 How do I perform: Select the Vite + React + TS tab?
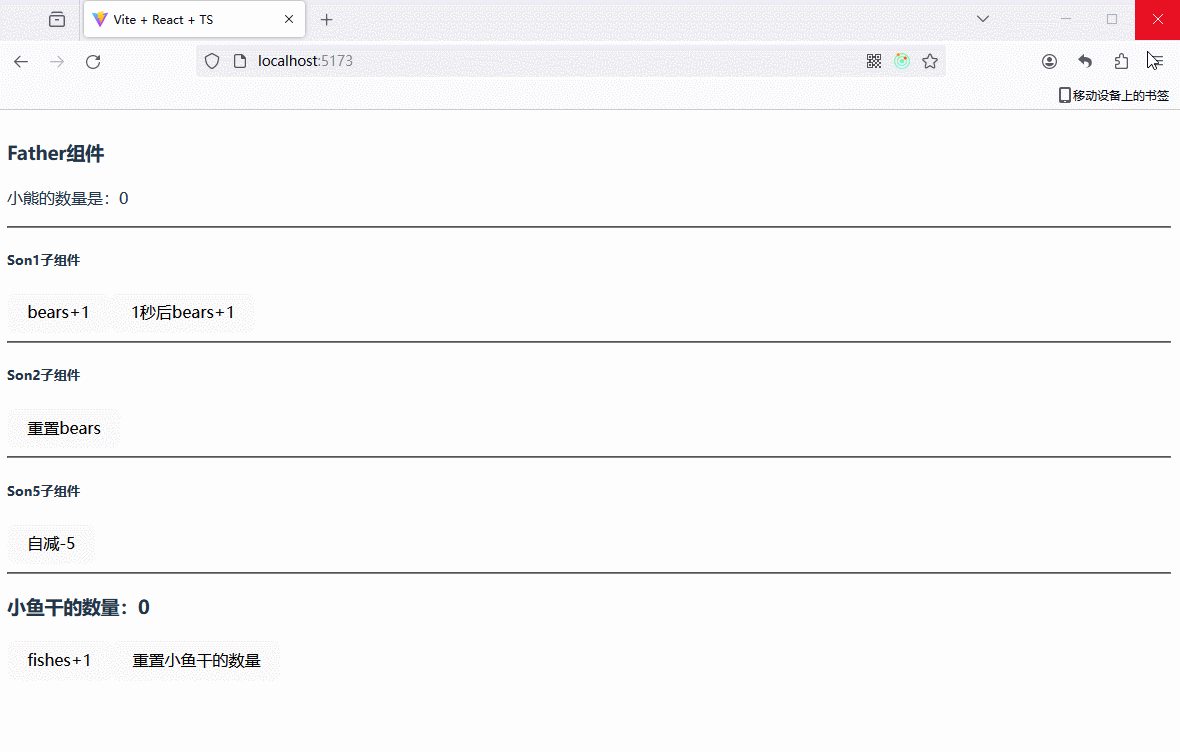click(180, 20)
